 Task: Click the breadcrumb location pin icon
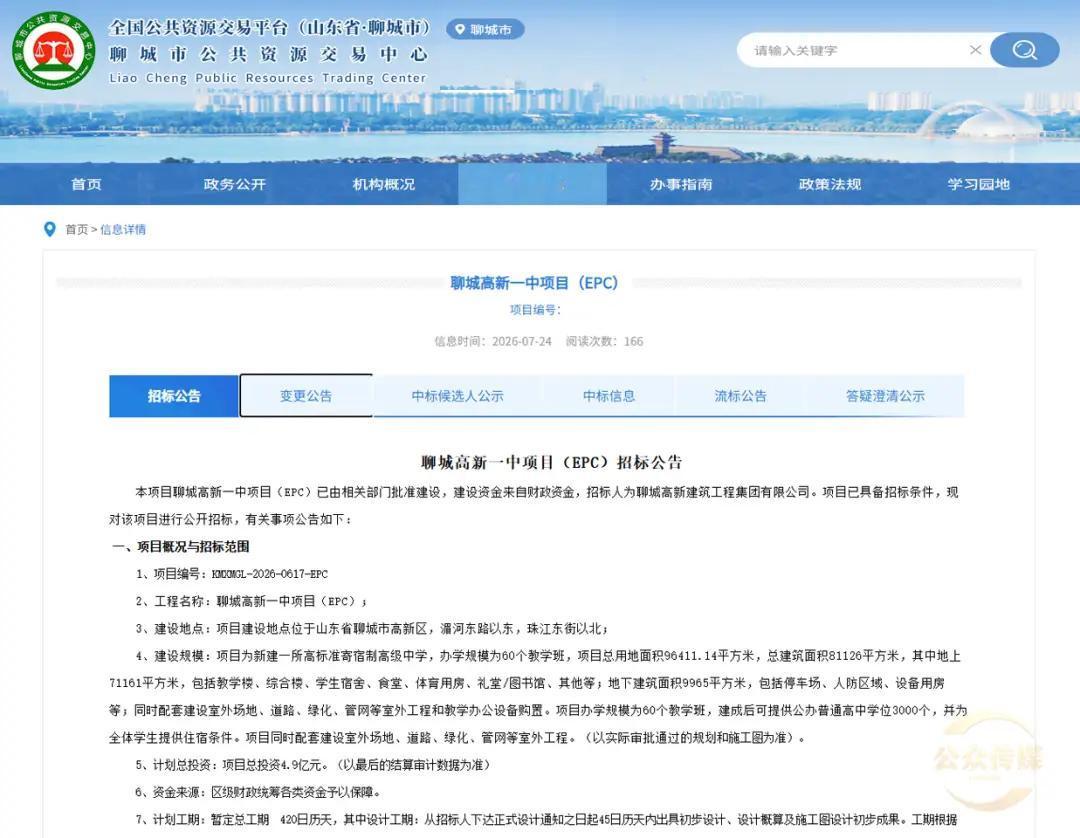(x=50, y=229)
